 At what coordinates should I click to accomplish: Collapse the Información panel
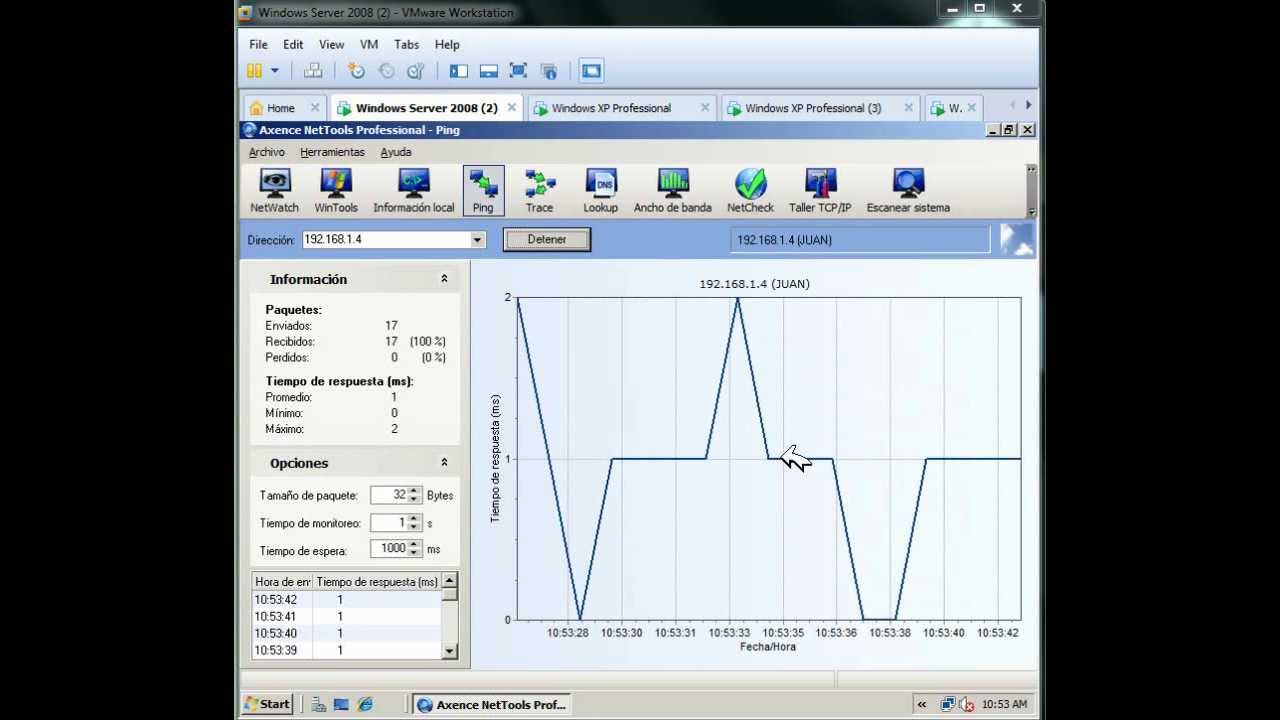444,279
